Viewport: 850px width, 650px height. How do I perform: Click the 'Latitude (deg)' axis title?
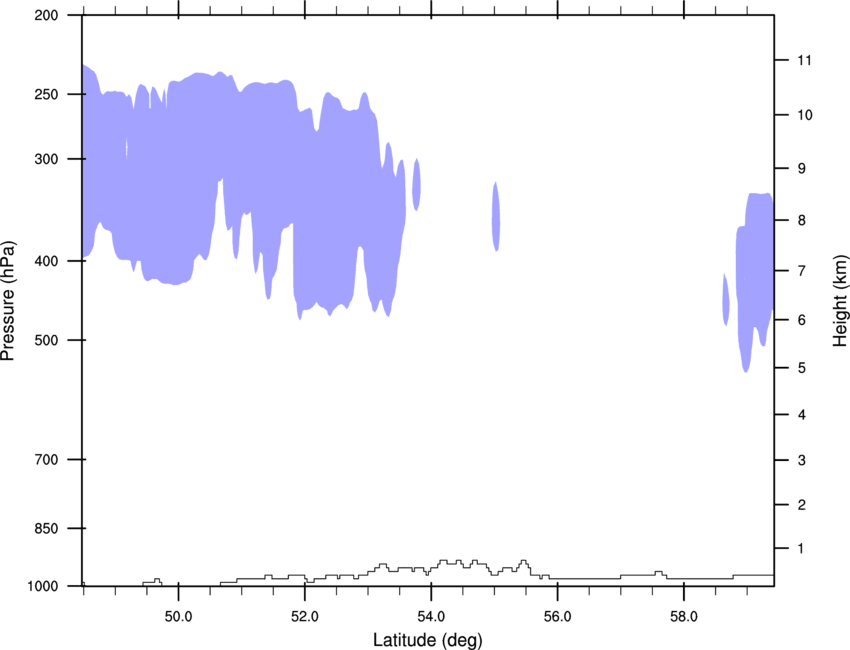(428, 640)
